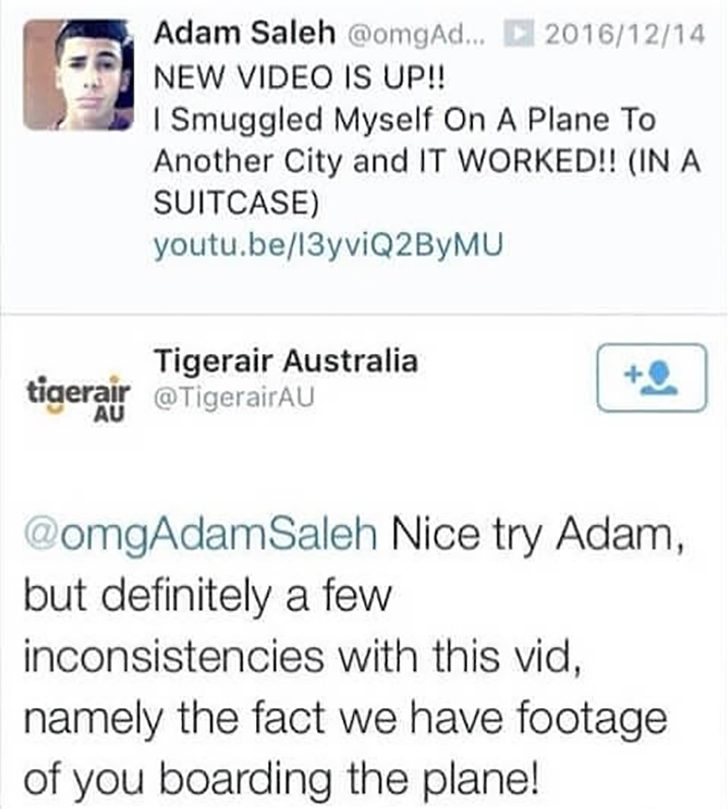Screen dimensions: 728x809
Task: Select the "SUITCASE)" tweet text
Action: pyautogui.click(x=237, y=202)
